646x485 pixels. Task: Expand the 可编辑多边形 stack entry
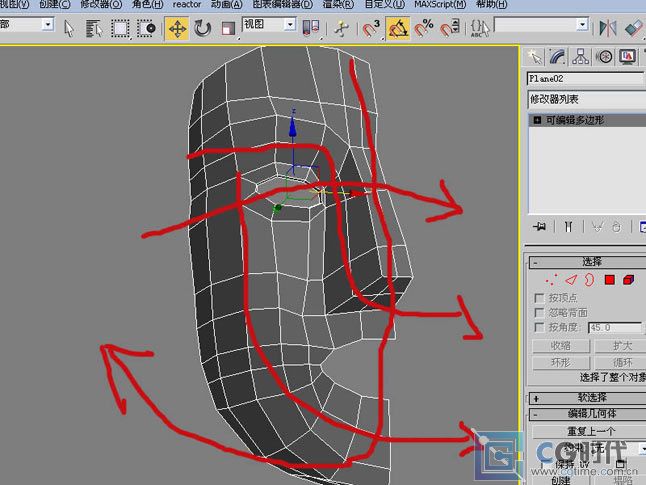[537, 120]
